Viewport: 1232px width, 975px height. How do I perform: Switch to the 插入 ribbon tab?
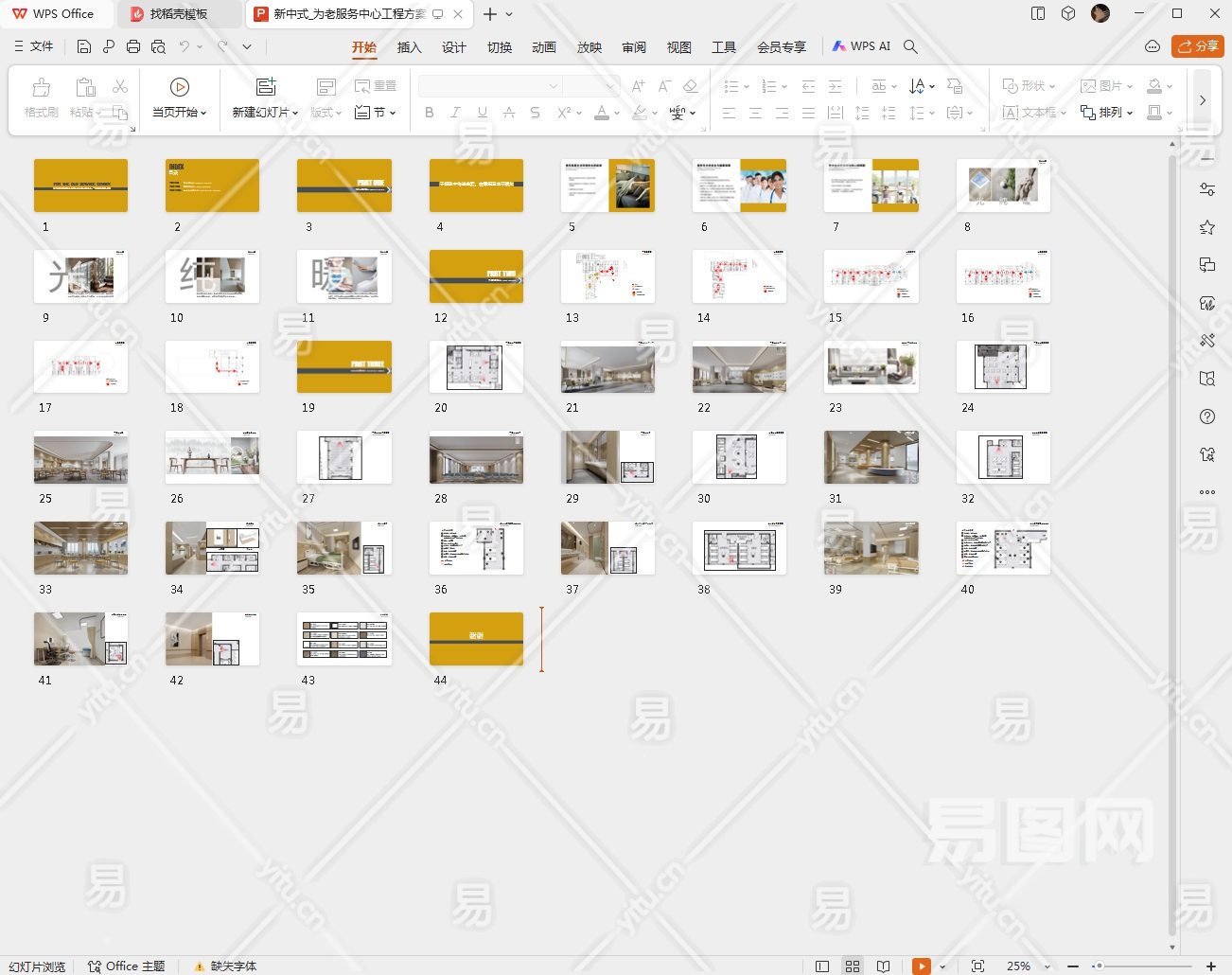click(409, 47)
